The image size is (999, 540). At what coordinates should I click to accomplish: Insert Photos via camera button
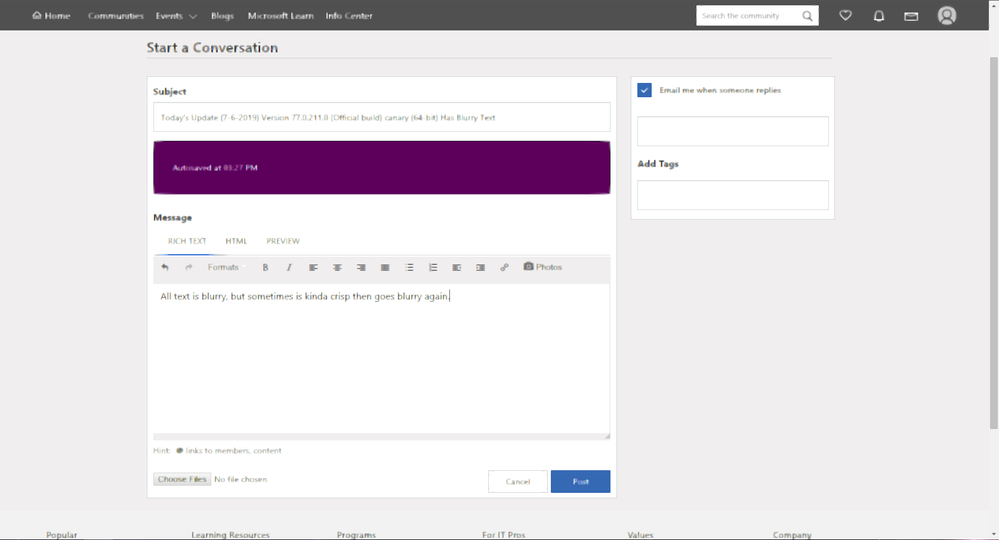point(543,267)
